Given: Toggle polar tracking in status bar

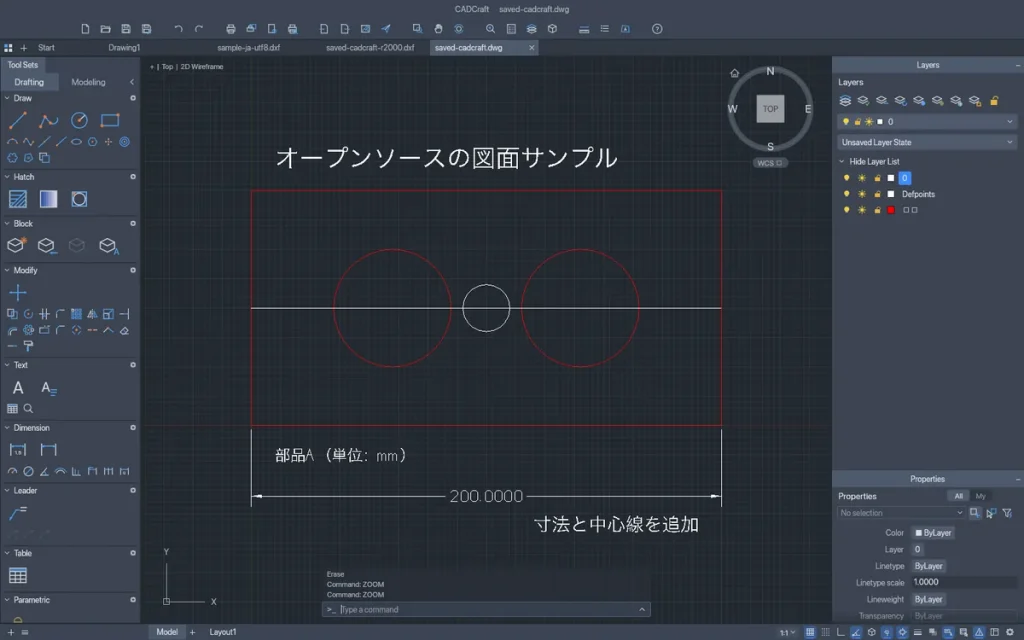Looking at the screenshot, I should 856,632.
